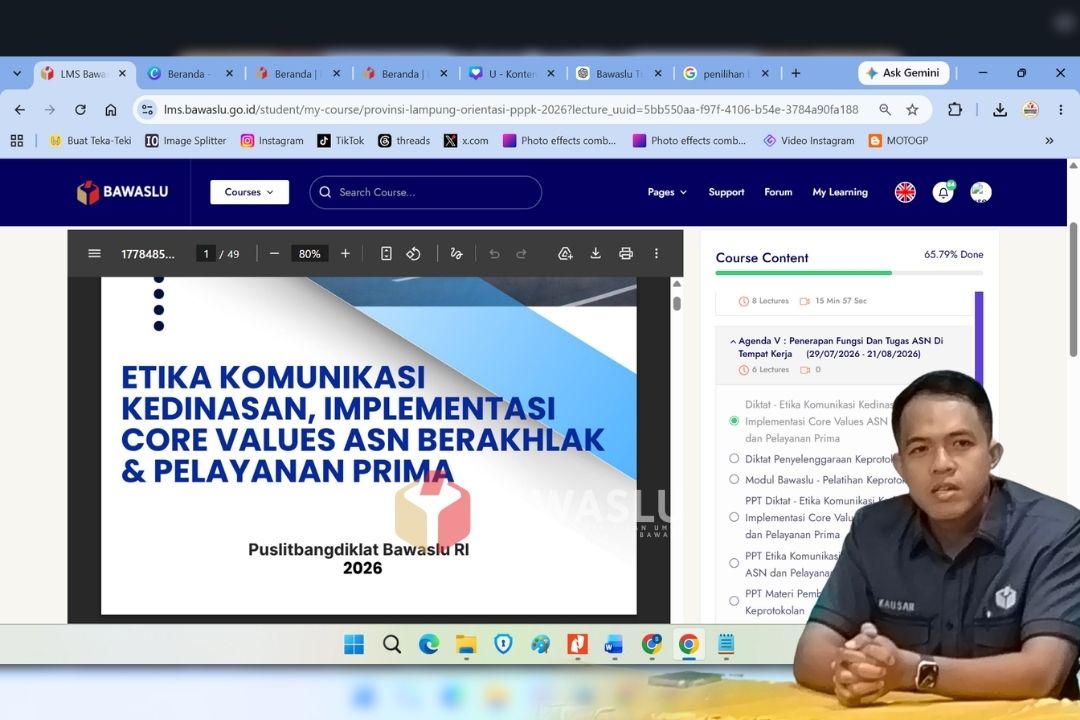1080x720 pixels.
Task: Go to My Learning
Action: tap(840, 192)
